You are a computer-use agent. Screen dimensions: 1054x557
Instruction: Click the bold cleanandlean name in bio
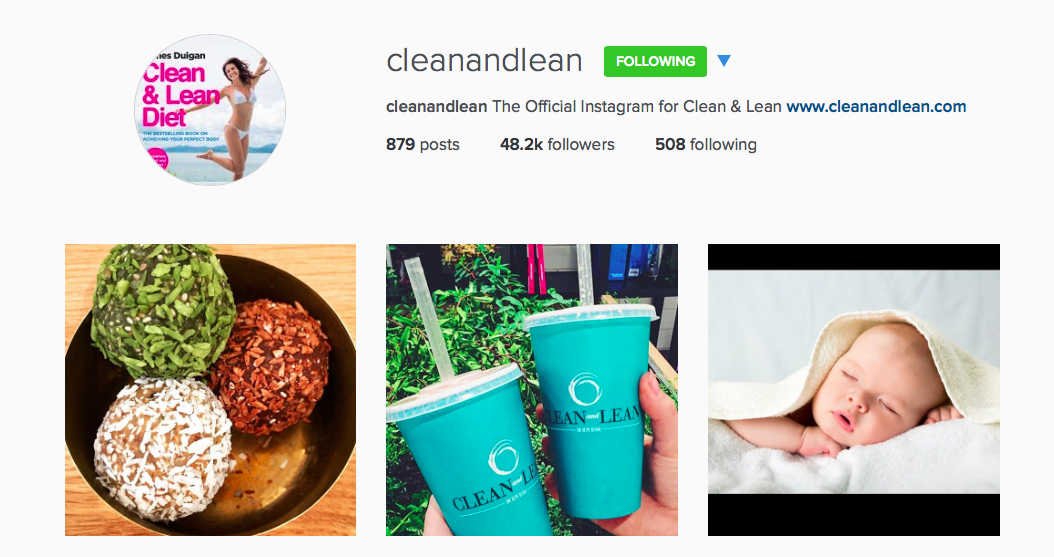tap(436, 106)
